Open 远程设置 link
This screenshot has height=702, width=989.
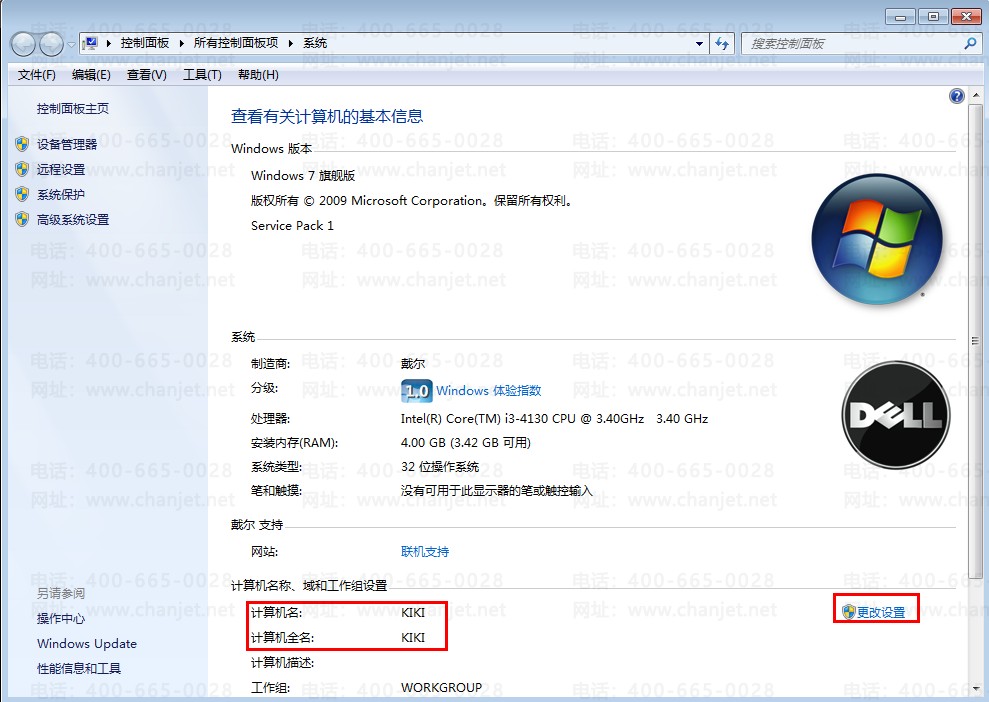click(x=61, y=170)
